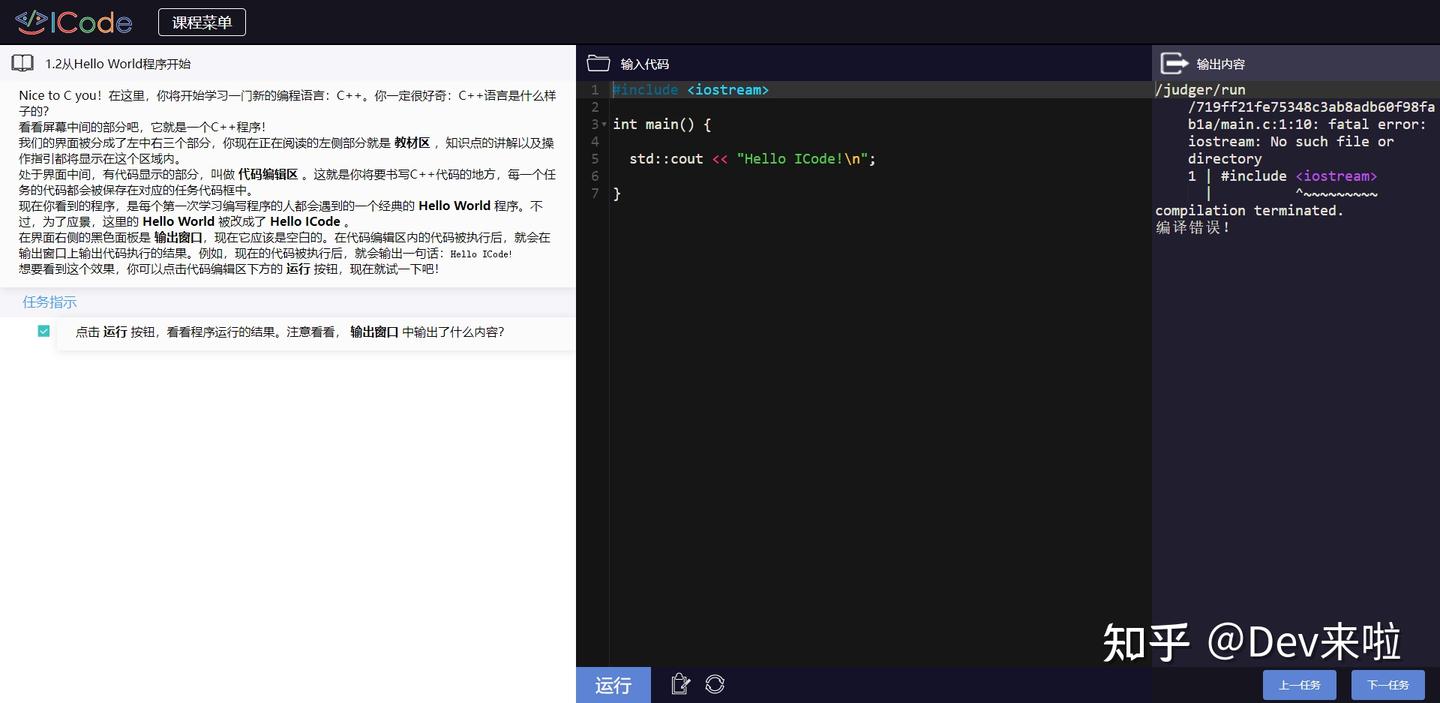Click the book icon beside lesson title
1440x703 pixels.
point(22,62)
